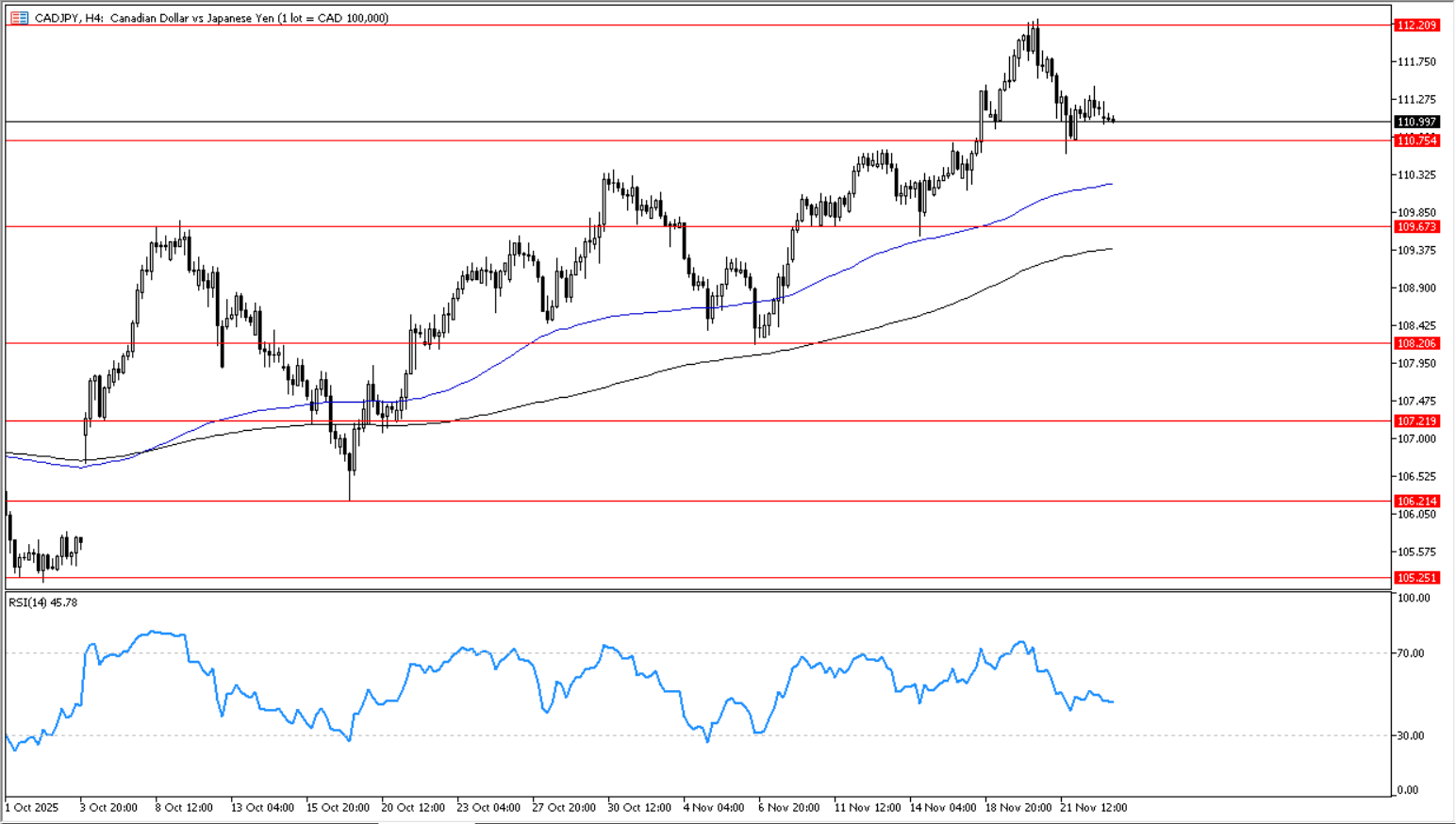1456x824 pixels.
Task: Click the divider between price chart and RSI
Action: click(x=698, y=591)
